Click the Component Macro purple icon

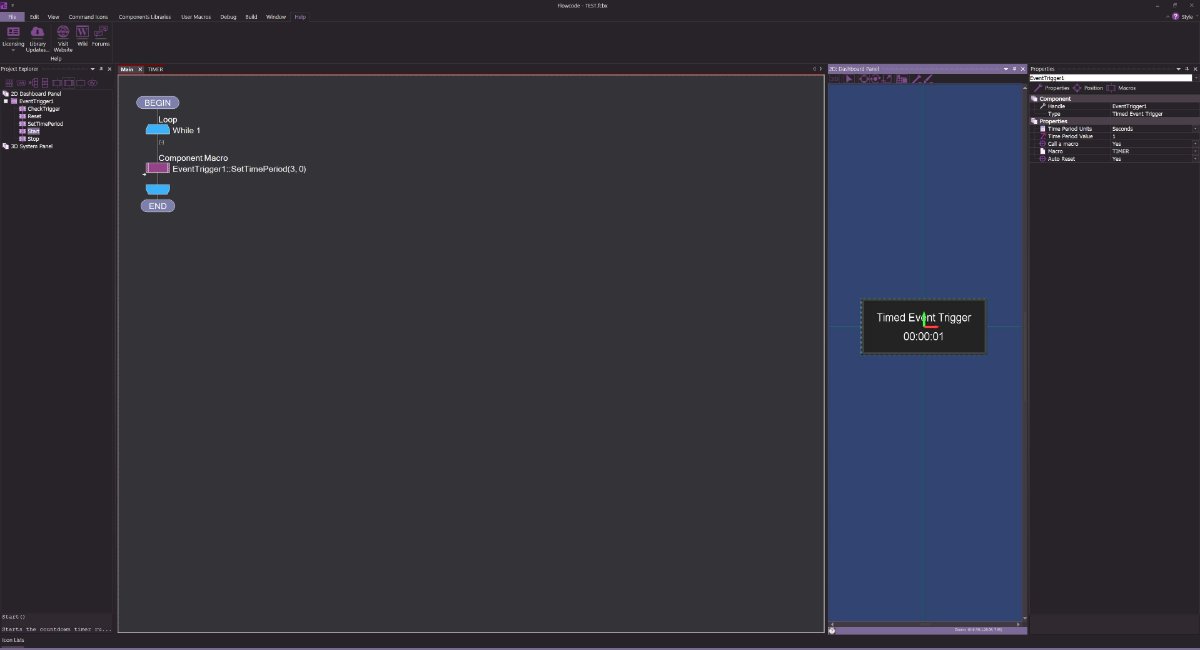point(158,168)
